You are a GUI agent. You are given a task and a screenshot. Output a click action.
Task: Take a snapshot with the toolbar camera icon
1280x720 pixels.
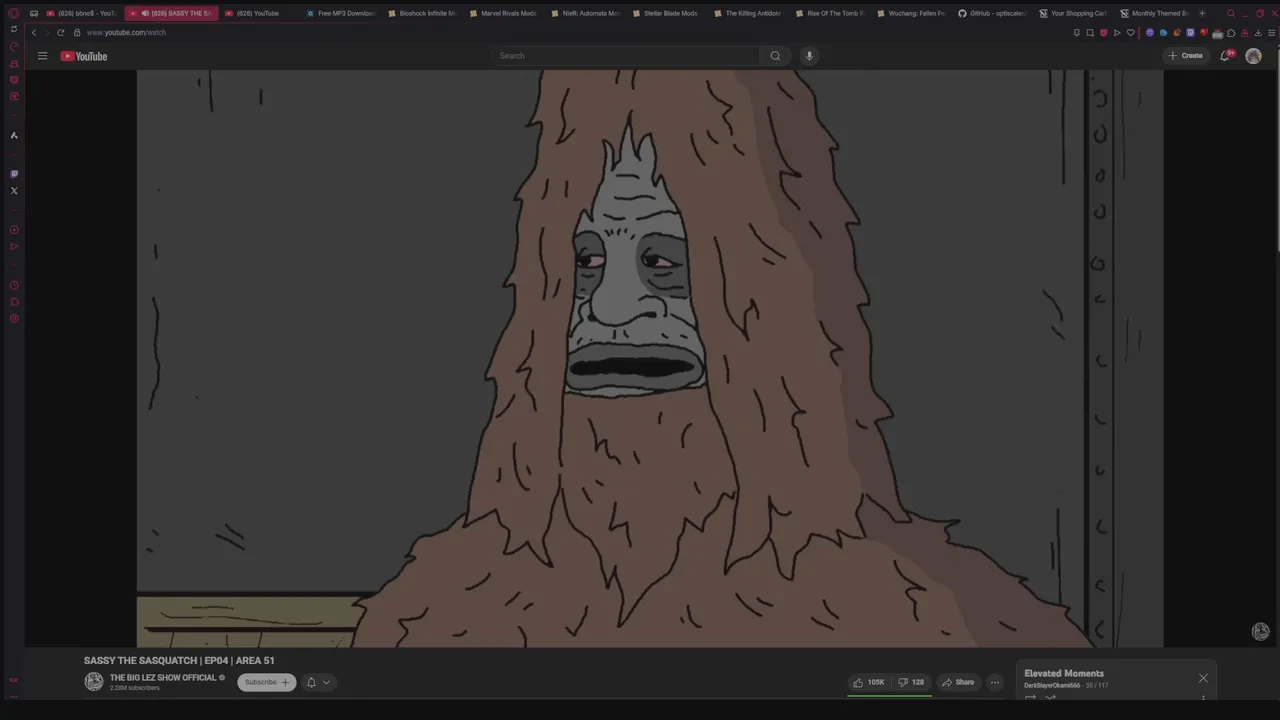[x=1090, y=33]
